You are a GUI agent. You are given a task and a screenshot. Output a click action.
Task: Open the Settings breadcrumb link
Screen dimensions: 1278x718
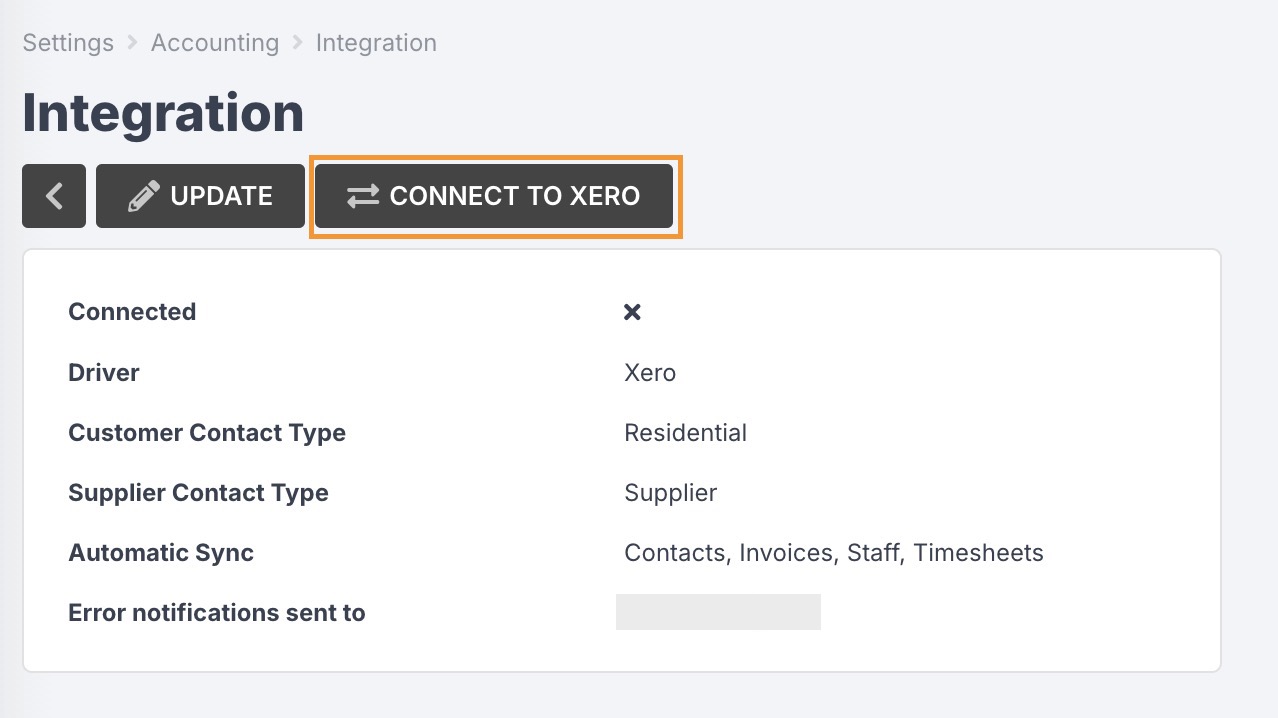pyautogui.click(x=68, y=43)
